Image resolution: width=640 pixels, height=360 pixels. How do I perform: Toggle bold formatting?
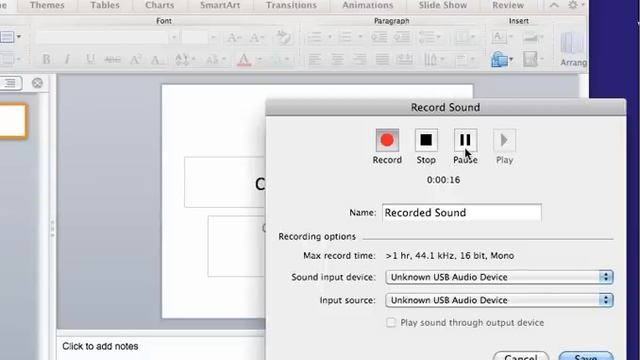(47, 60)
